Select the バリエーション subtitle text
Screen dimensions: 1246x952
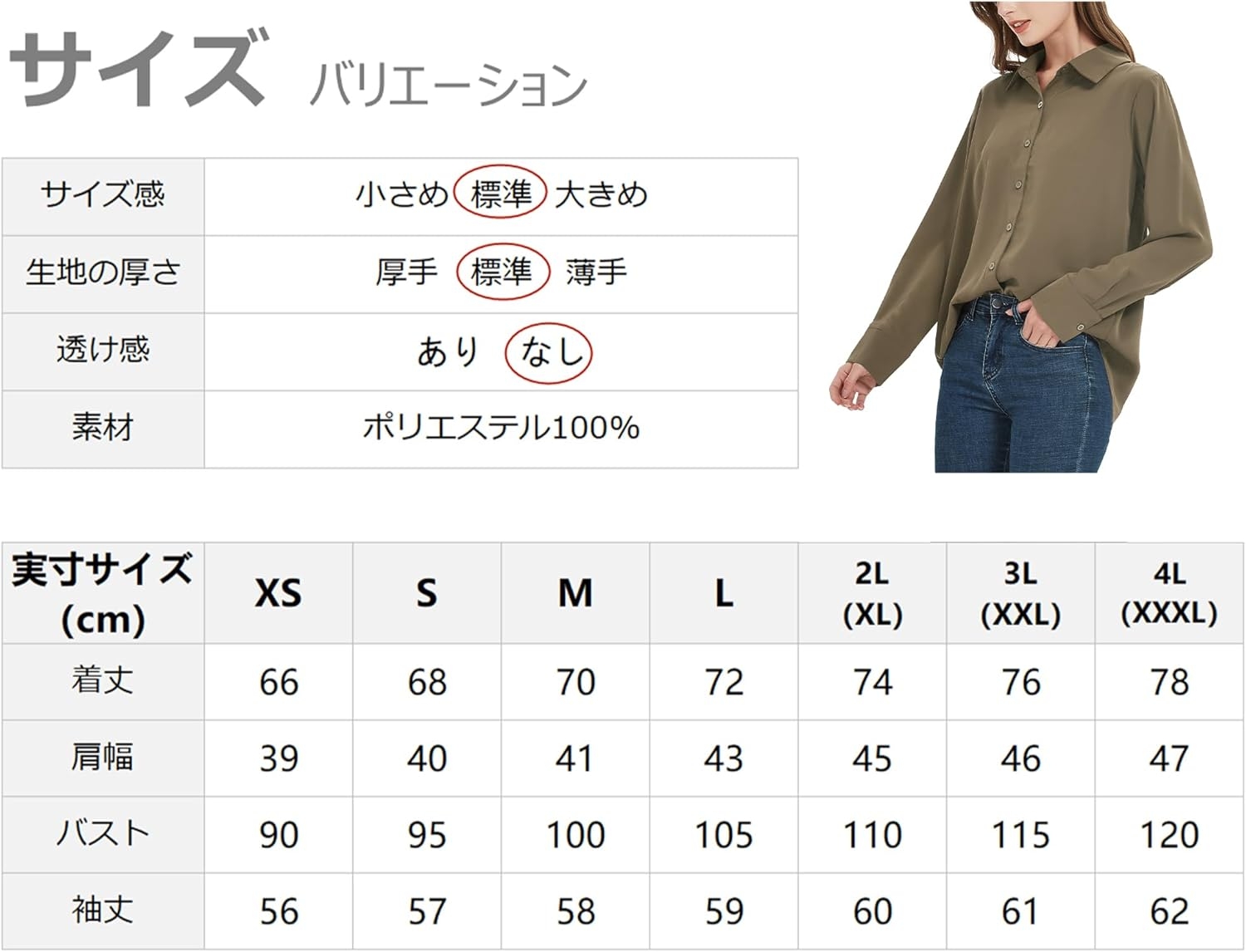(x=449, y=86)
